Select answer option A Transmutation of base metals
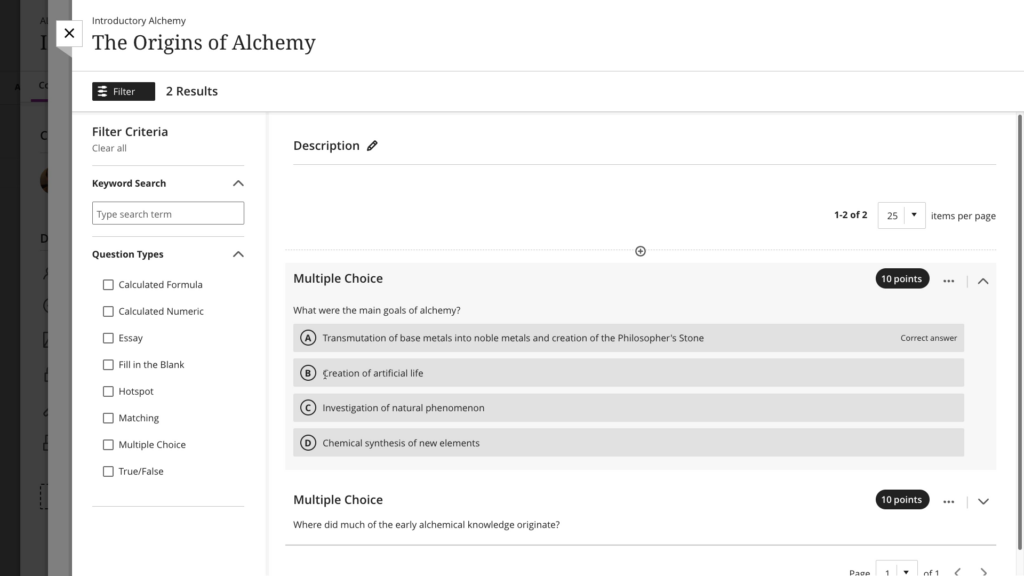The image size is (1024, 576). [628, 338]
